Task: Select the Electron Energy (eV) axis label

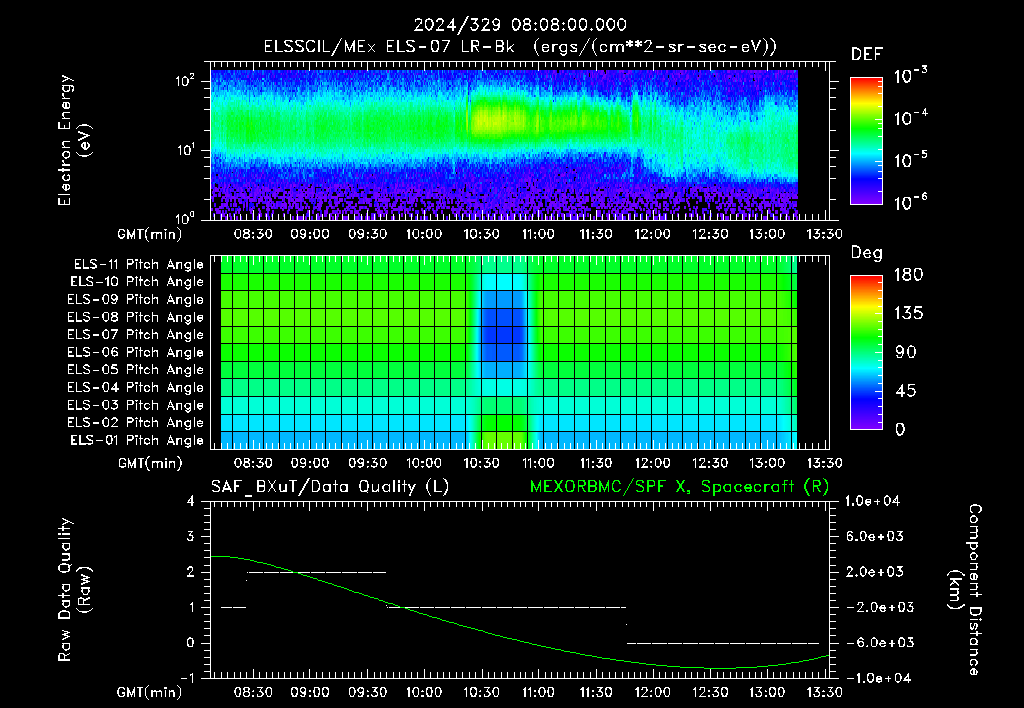Action: [74, 140]
